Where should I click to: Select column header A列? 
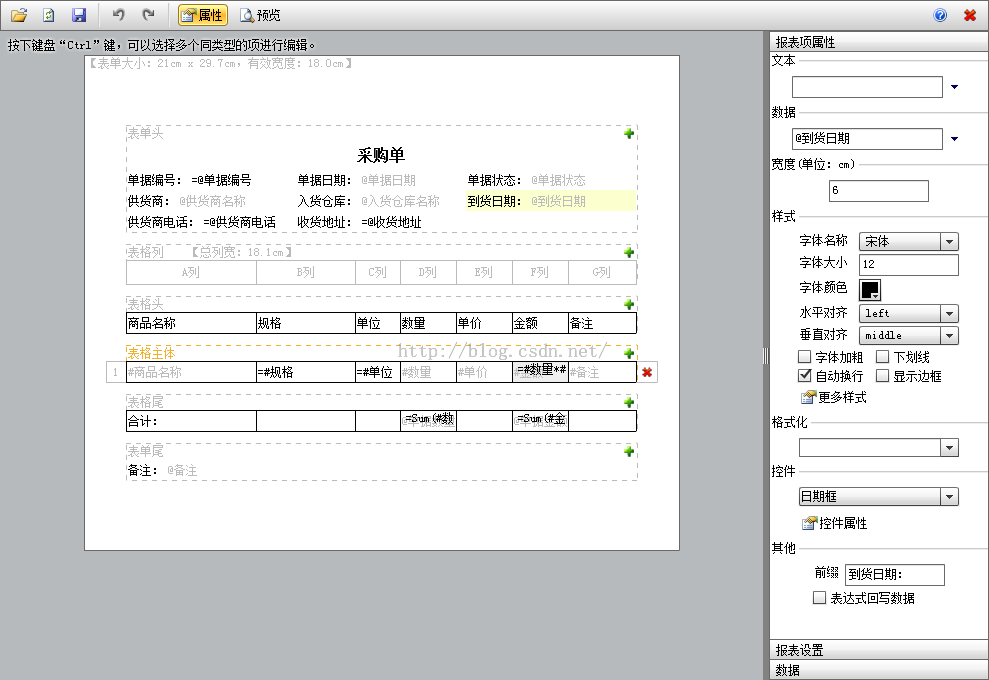[x=191, y=273]
